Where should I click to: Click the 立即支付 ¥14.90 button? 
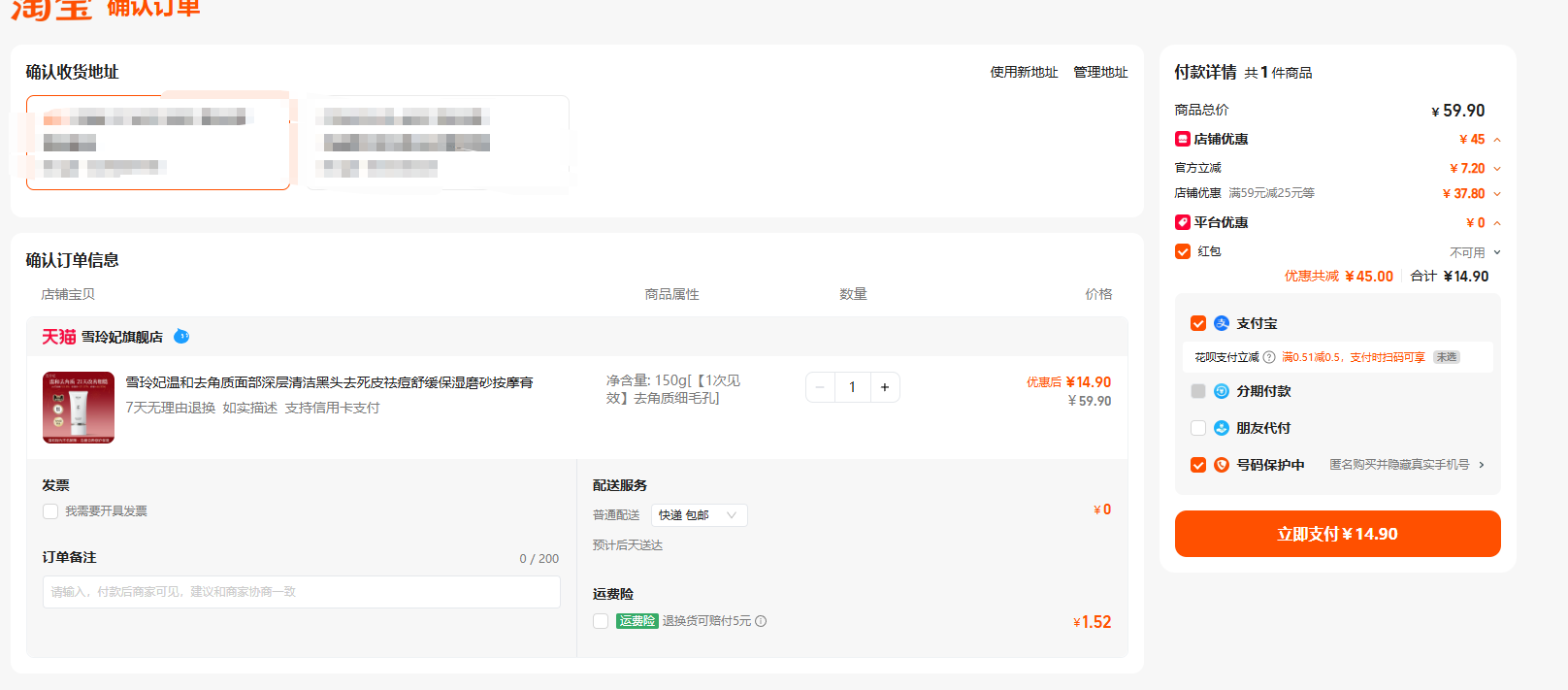coord(1337,534)
